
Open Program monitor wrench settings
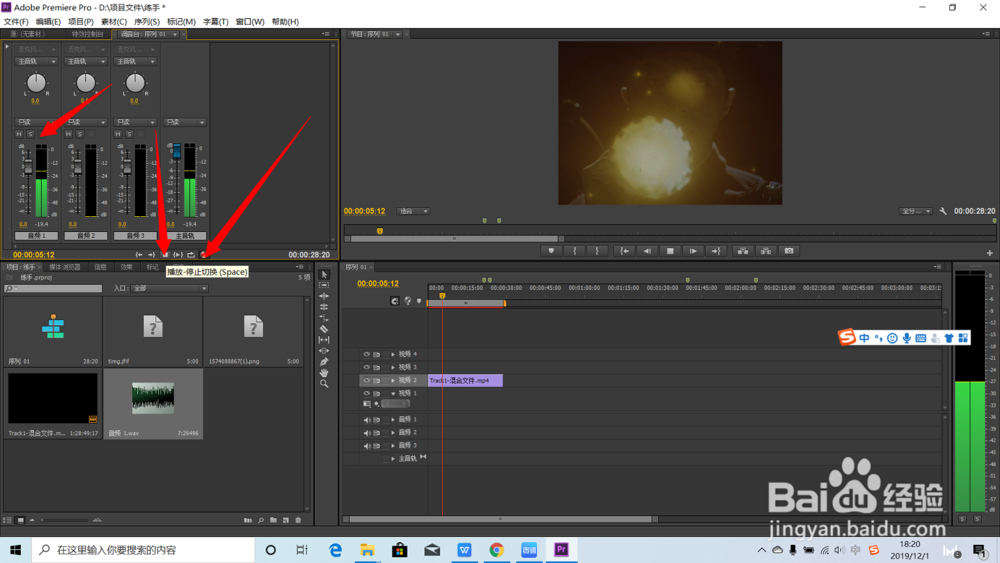pyautogui.click(x=943, y=211)
